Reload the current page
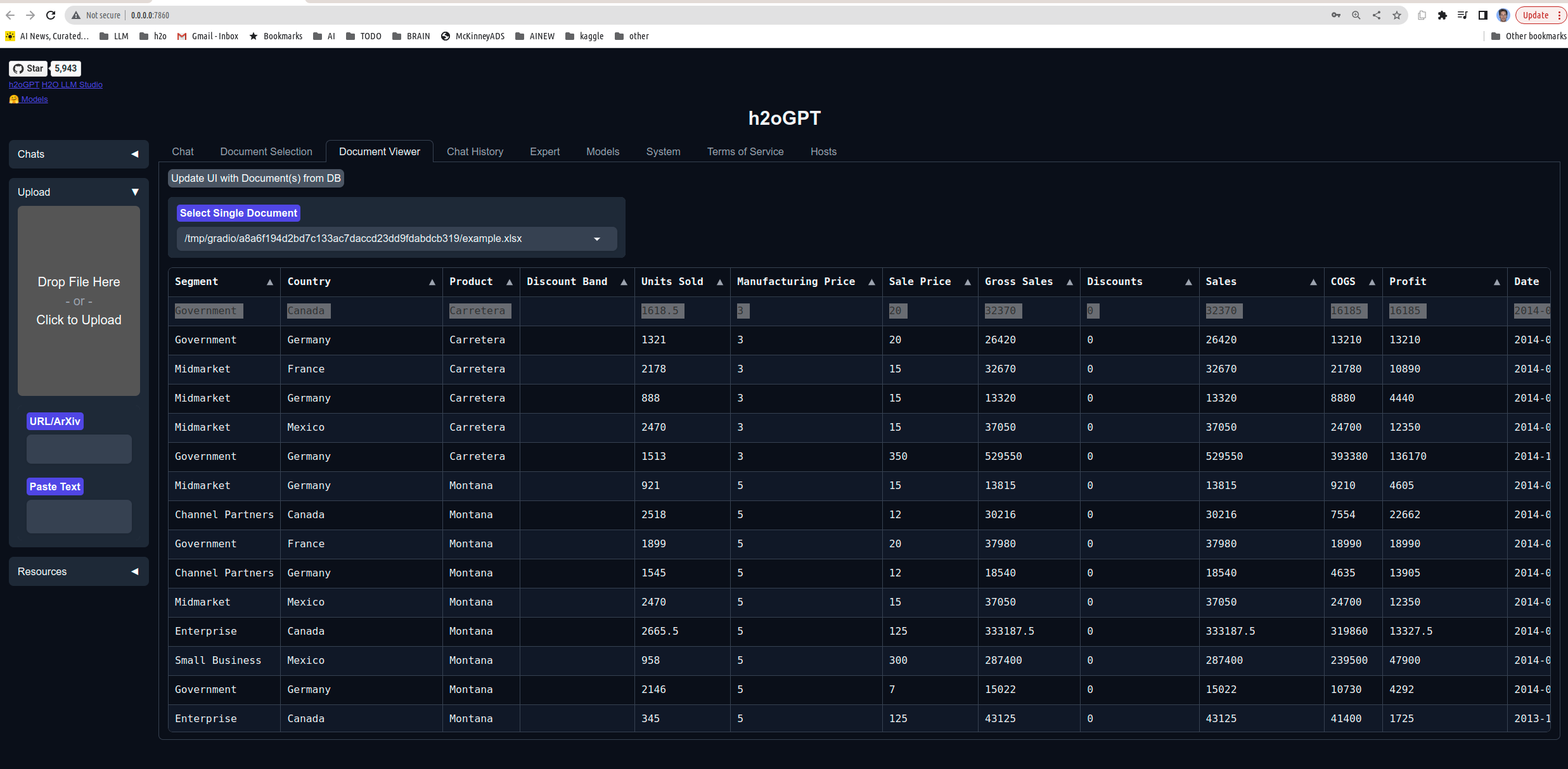The height and width of the screenshot is (769, 1568). (x=50, y=15)
